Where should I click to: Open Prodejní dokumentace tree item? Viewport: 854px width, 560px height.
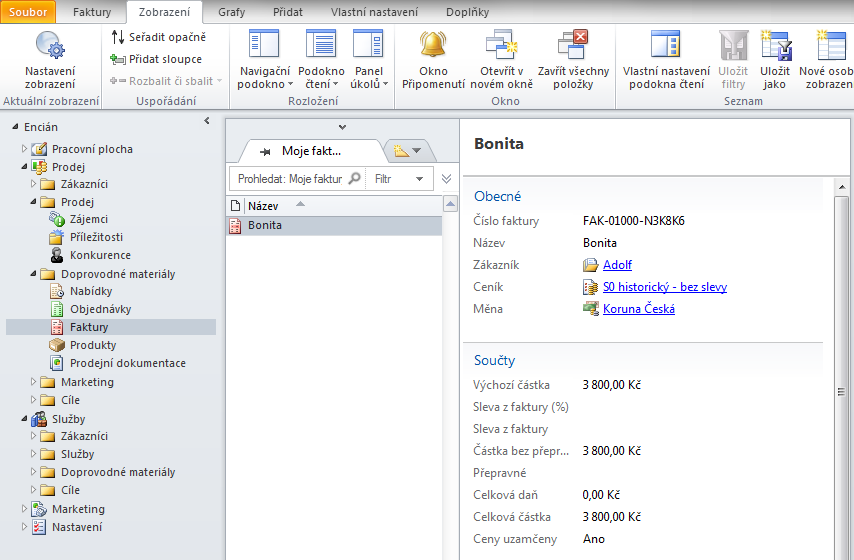(x=127, y=363)
